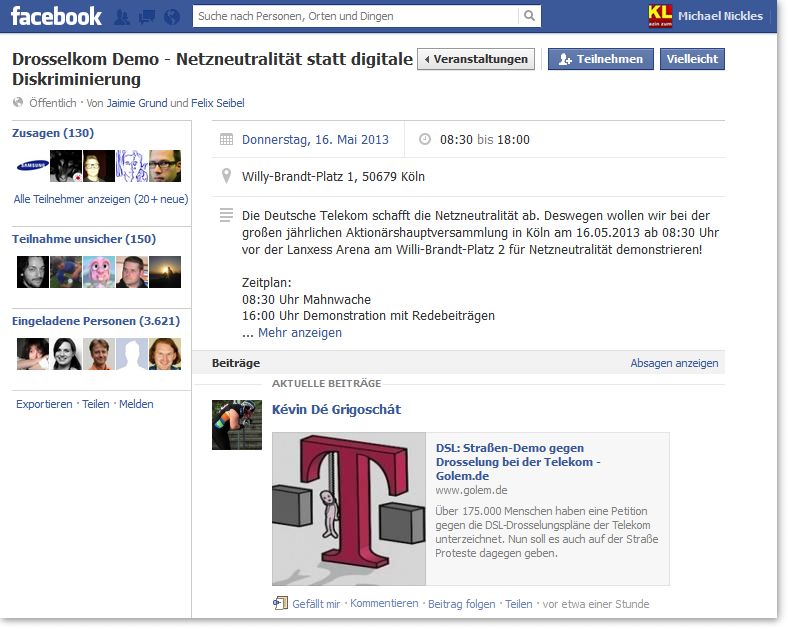
Task: Open the Telekom T article image
Action: 349,509
